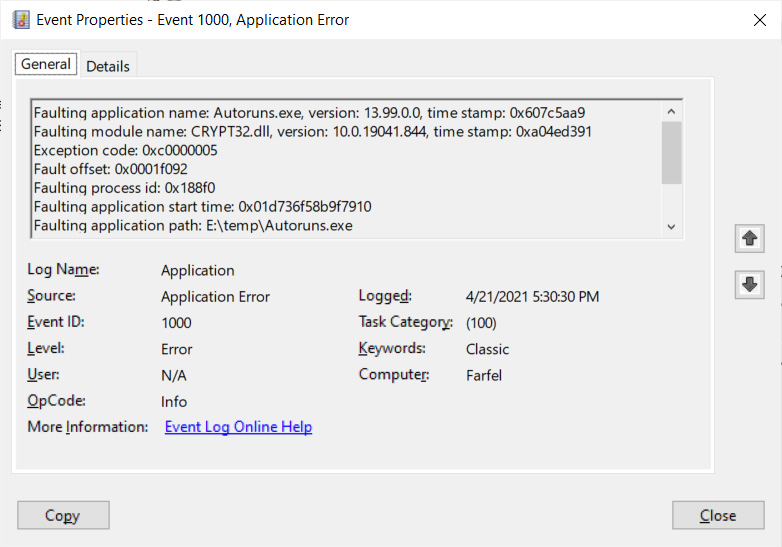Click the Event Properties title bar icon
The image size is (782, 547).
pos(21,20)
